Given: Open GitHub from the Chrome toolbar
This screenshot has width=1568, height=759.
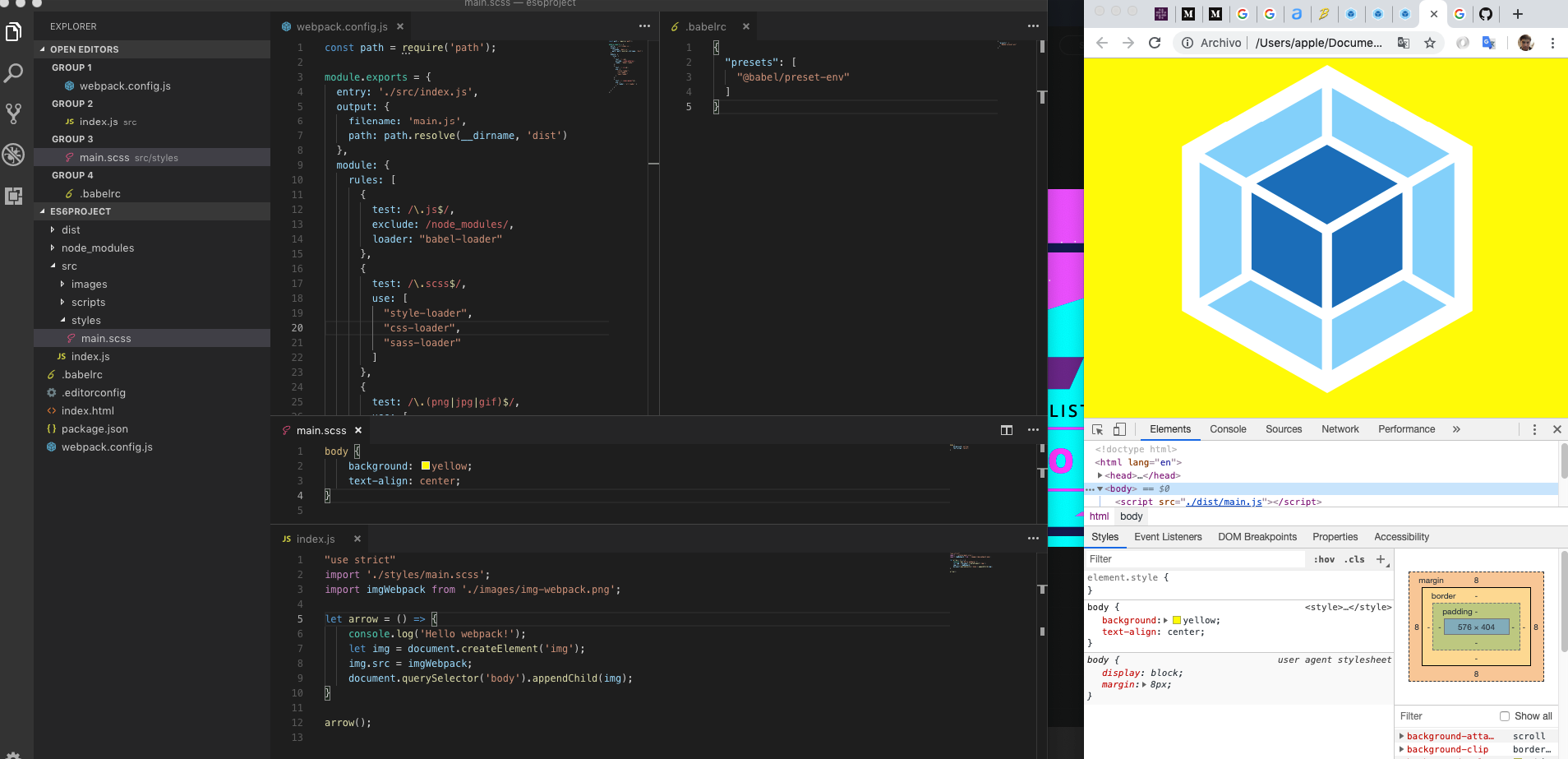Looking at the screenshot, I should click(1487, 14).
